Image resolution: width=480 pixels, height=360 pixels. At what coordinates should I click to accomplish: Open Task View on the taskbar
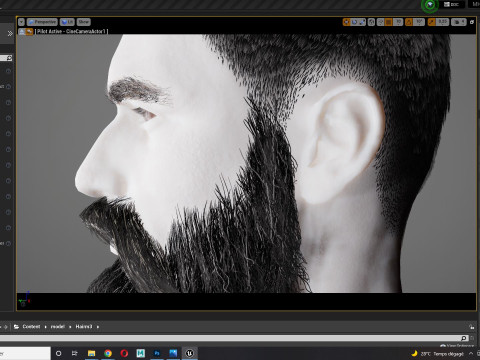tap(75, 353)
